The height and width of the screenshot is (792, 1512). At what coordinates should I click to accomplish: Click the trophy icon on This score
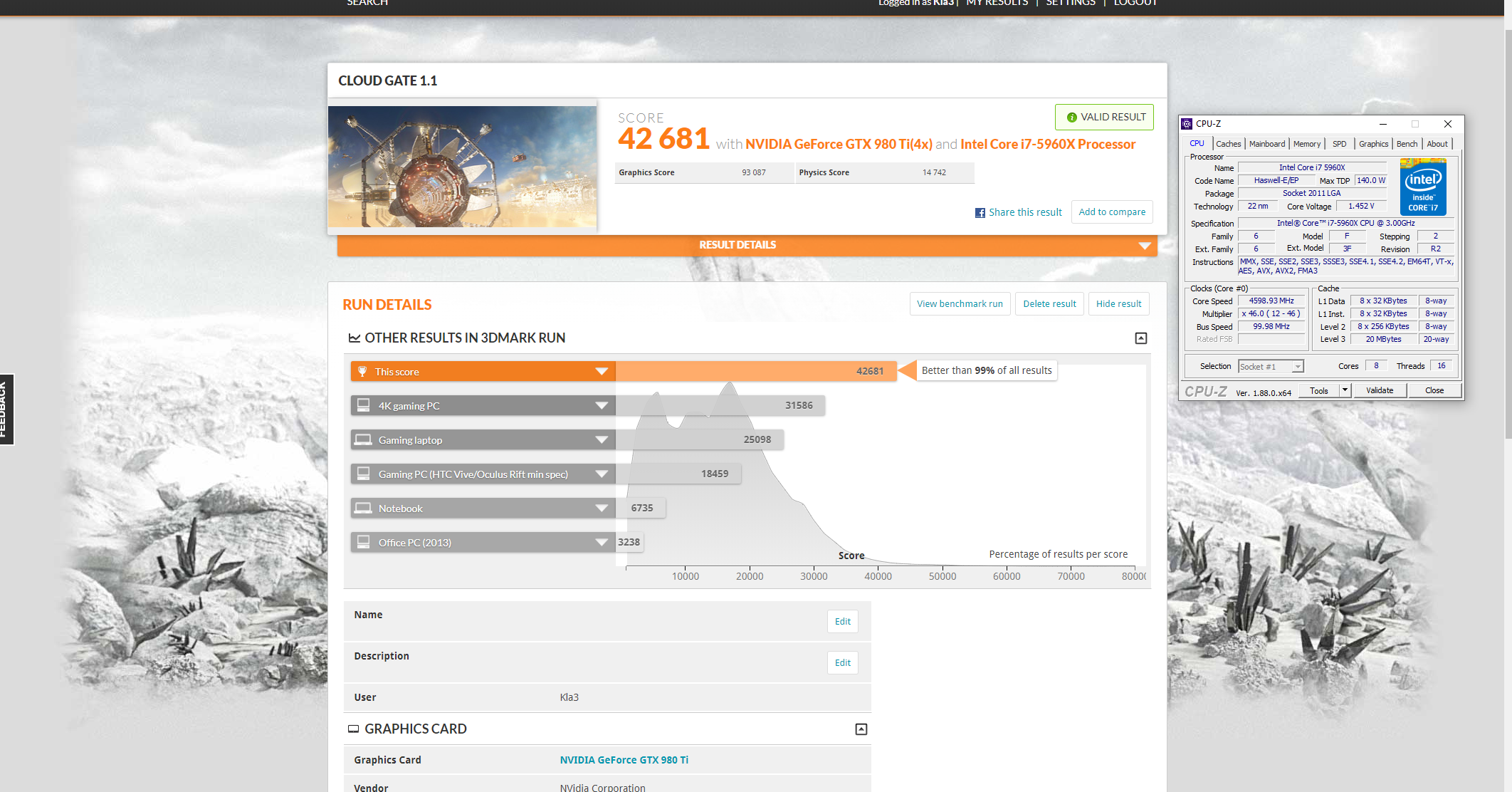pyautogui.click(x=362, y=371)
